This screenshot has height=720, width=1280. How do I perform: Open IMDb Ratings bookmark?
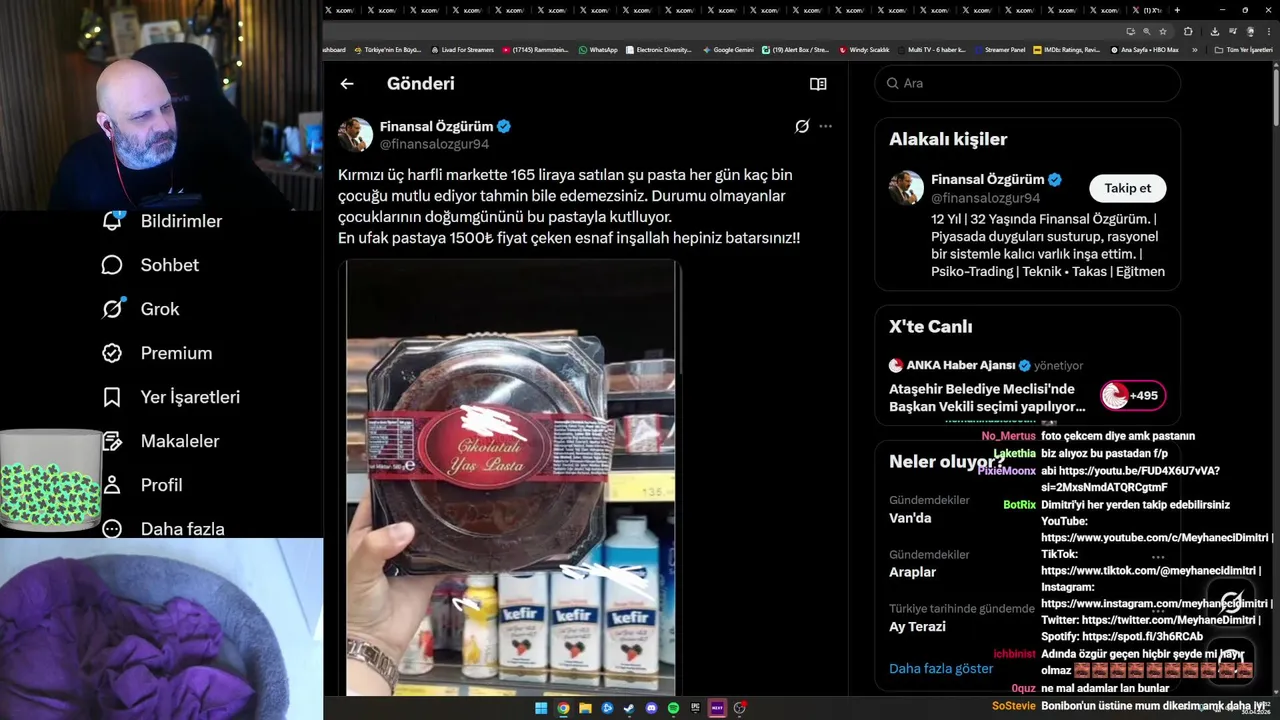1067,50
